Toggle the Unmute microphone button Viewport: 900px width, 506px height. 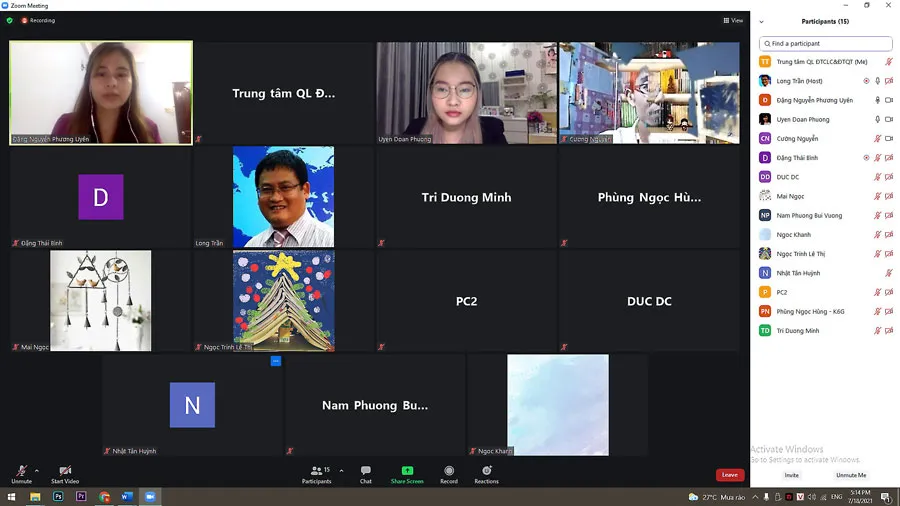point(21,471)
